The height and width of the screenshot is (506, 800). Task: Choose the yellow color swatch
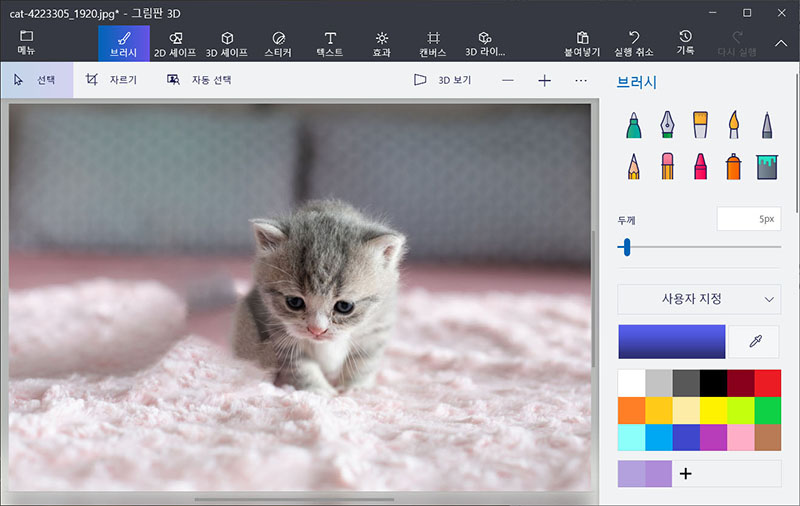tap(713, 410)
